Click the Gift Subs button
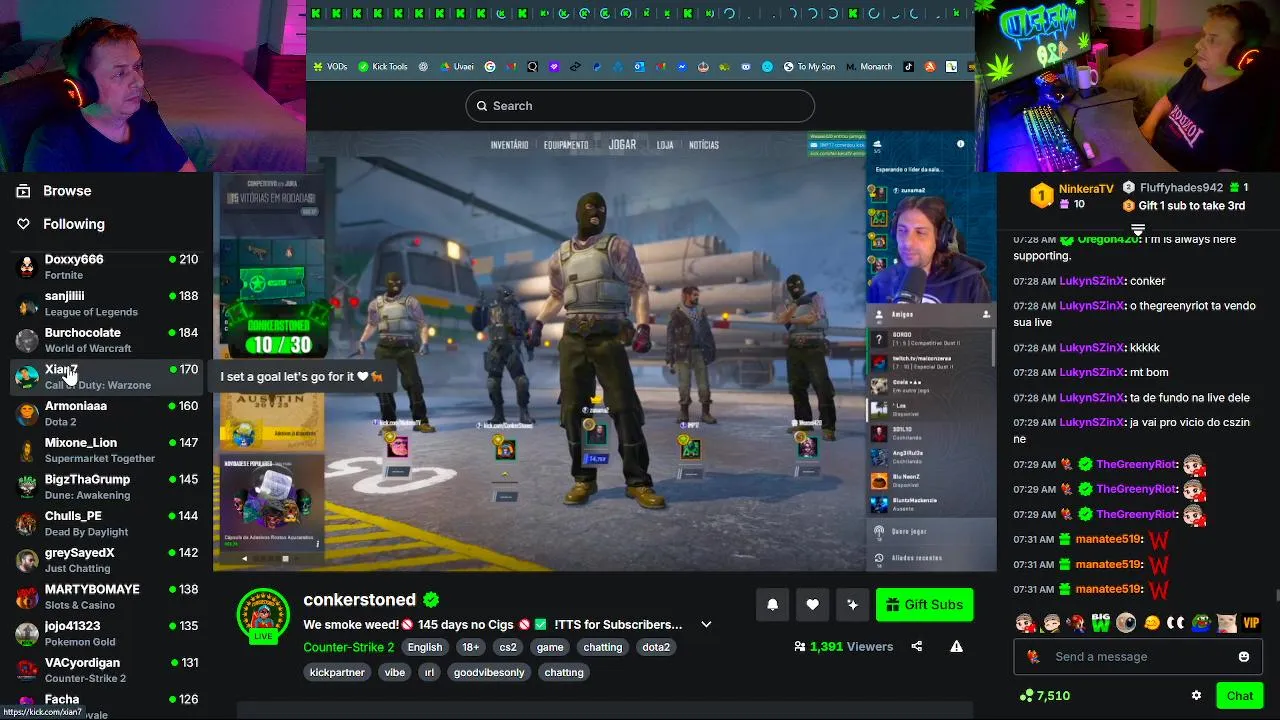Image resolution: width=1280 pixels, height=720 pixels. (x=924, y=604)
